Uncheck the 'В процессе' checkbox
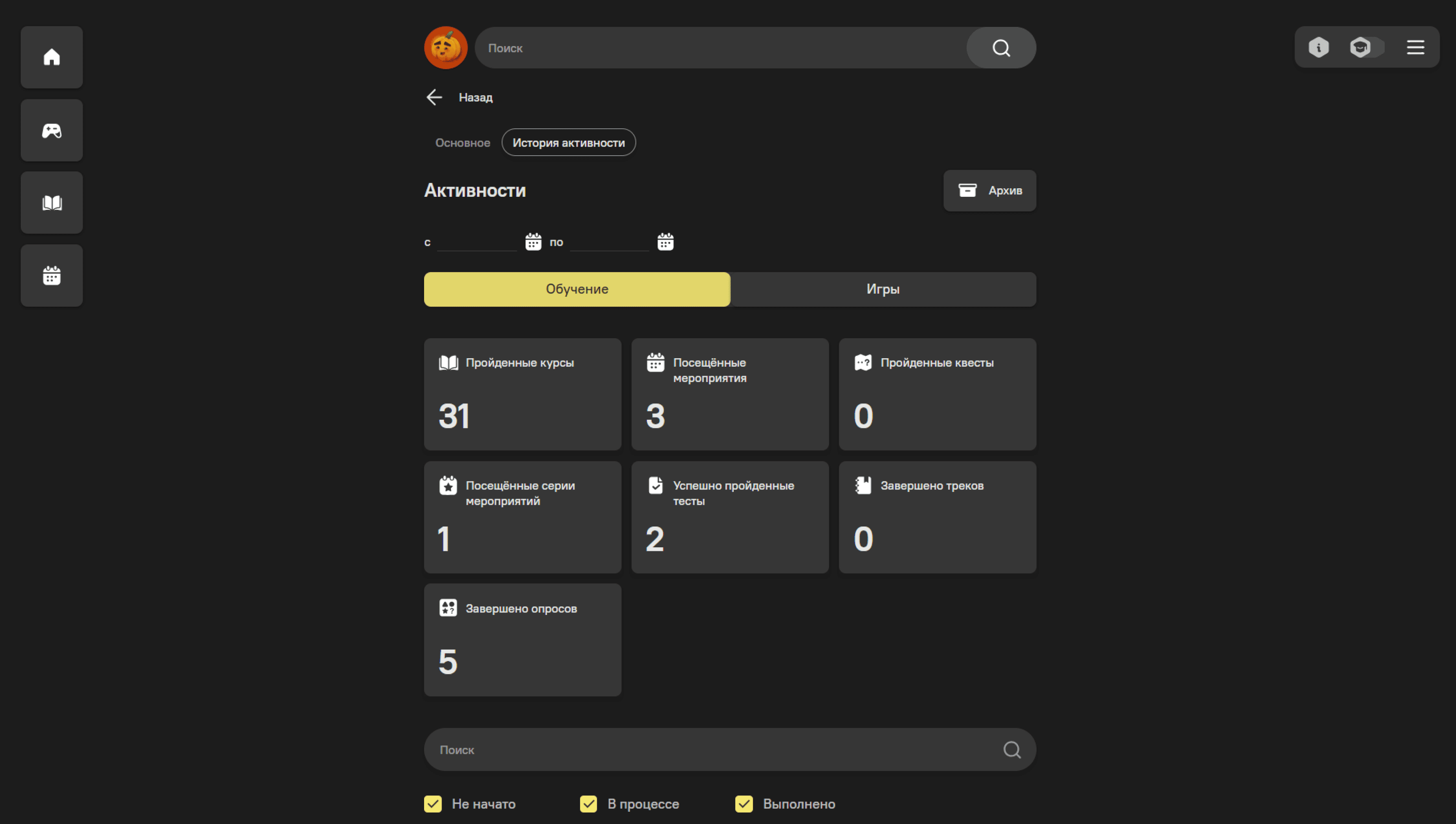 pos(588,804)
